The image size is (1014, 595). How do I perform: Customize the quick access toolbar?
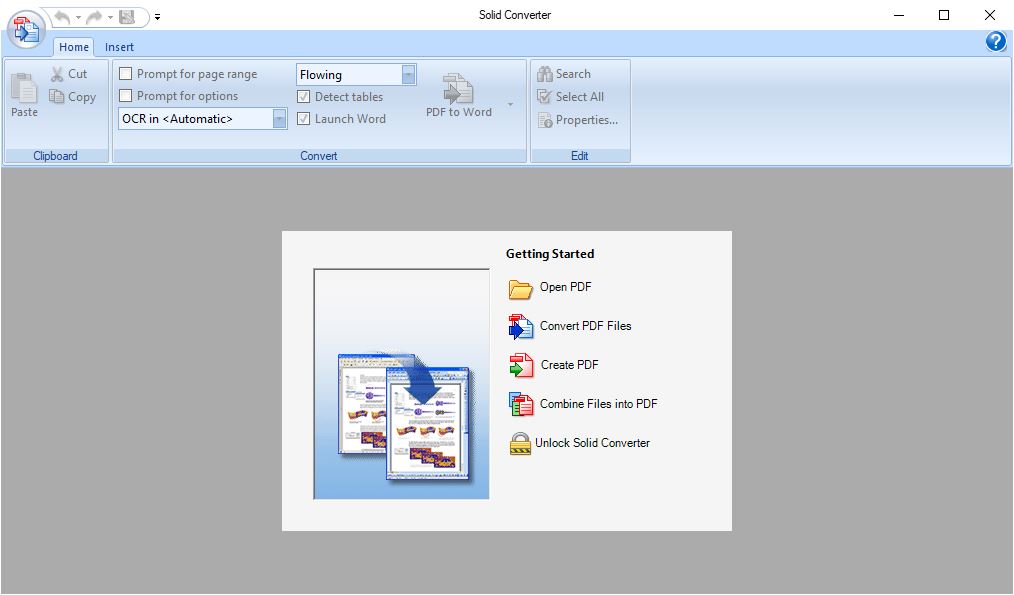click(x=157, y=17)
